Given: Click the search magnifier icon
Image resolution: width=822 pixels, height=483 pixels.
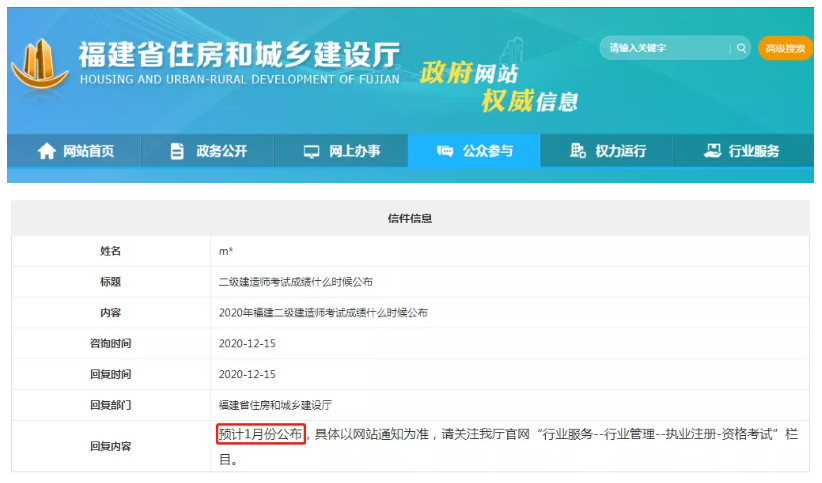Looking at the screenshot, I should [741, 48].
